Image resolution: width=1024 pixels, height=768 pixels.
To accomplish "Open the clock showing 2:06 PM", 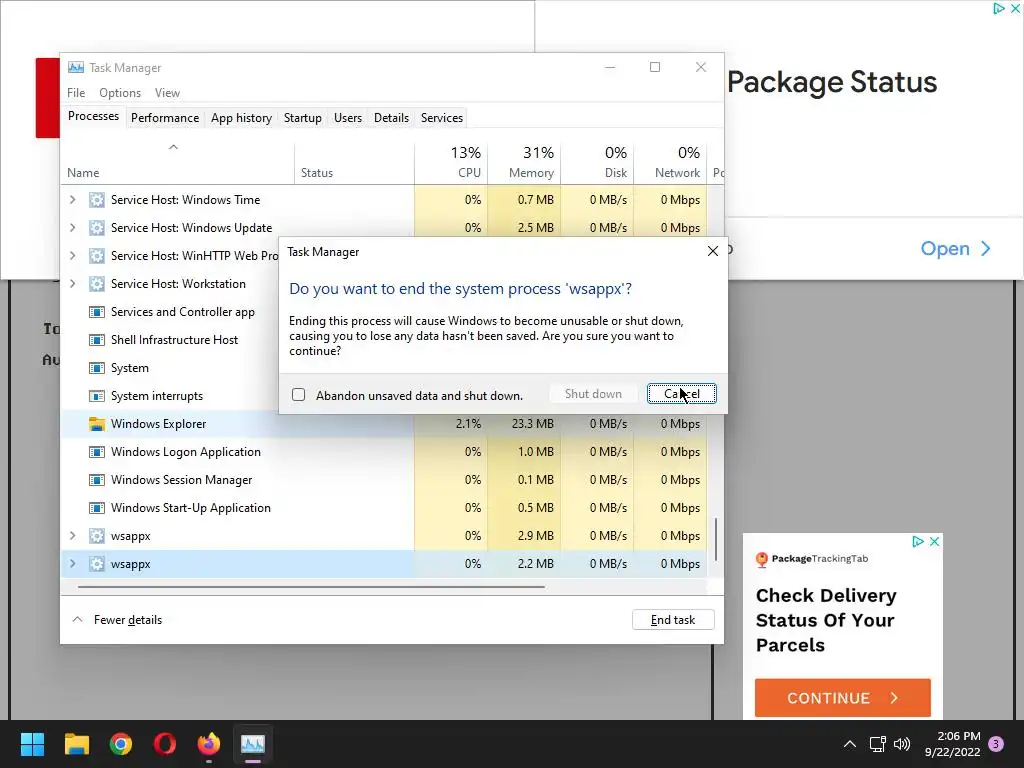I will click(x=952, y=744).
